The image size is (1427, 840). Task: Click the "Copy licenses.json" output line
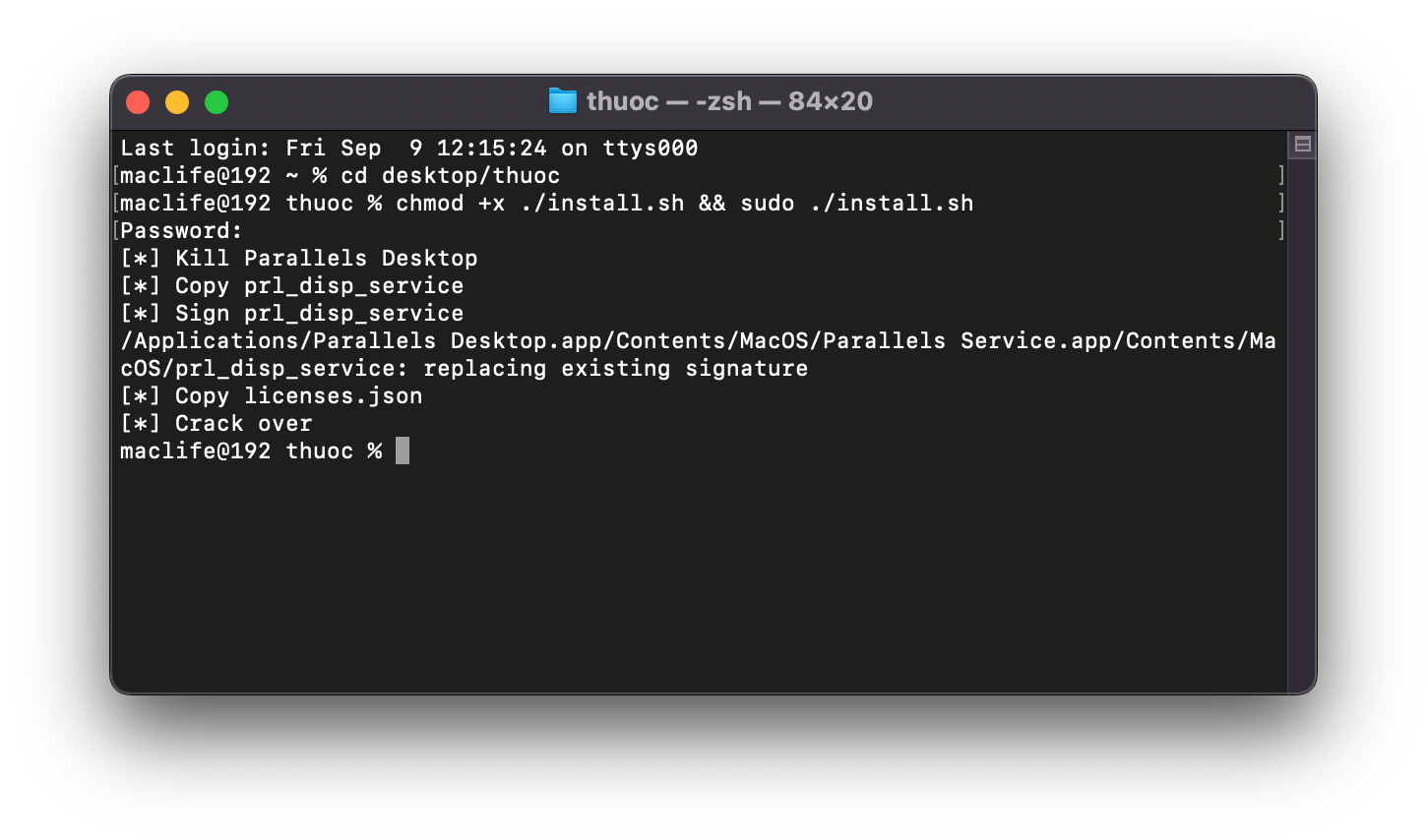coord(298,396)
